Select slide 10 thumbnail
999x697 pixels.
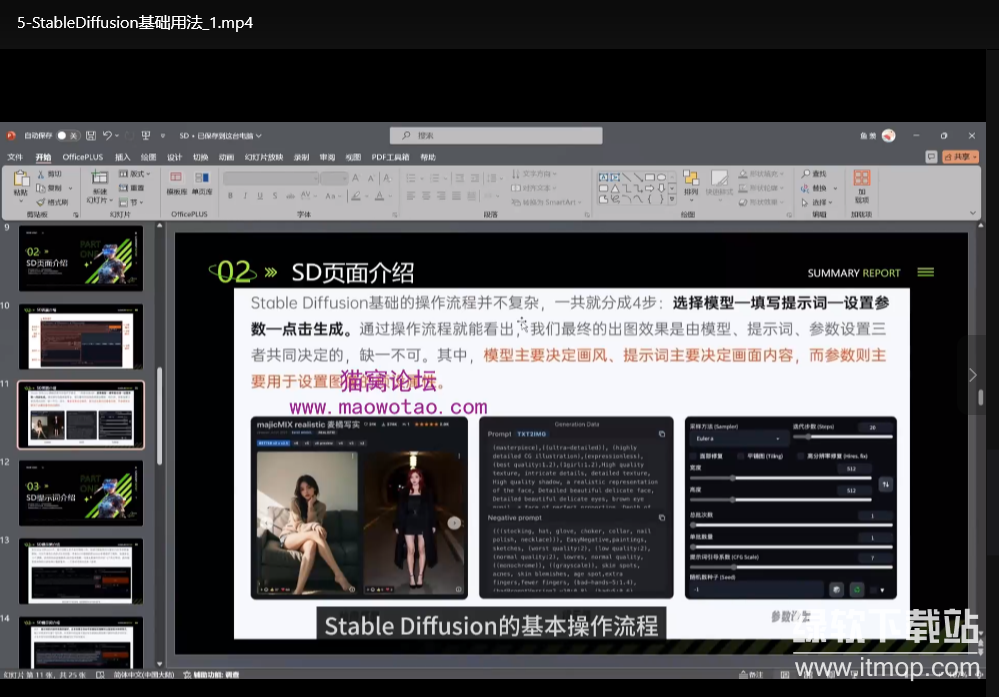tap(81, 336)
